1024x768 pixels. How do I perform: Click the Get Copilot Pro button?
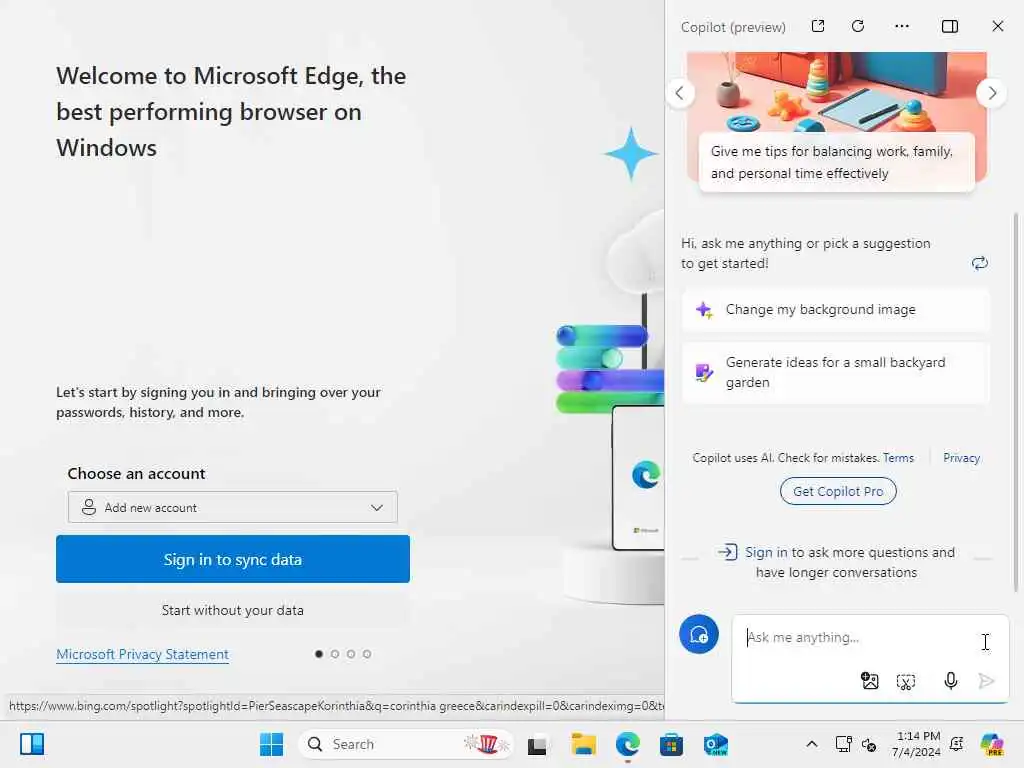click(838, 491)
